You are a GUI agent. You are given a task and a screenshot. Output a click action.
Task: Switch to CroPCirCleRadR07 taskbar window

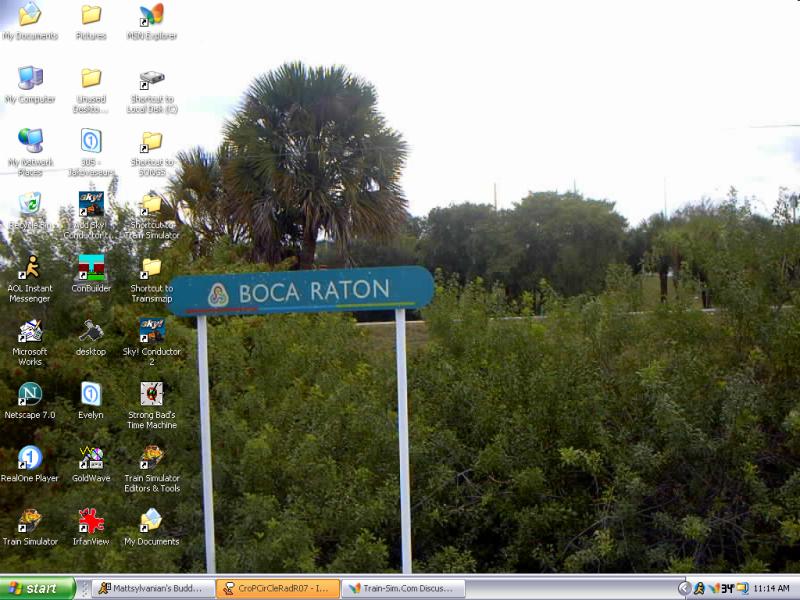pos(278,588)
